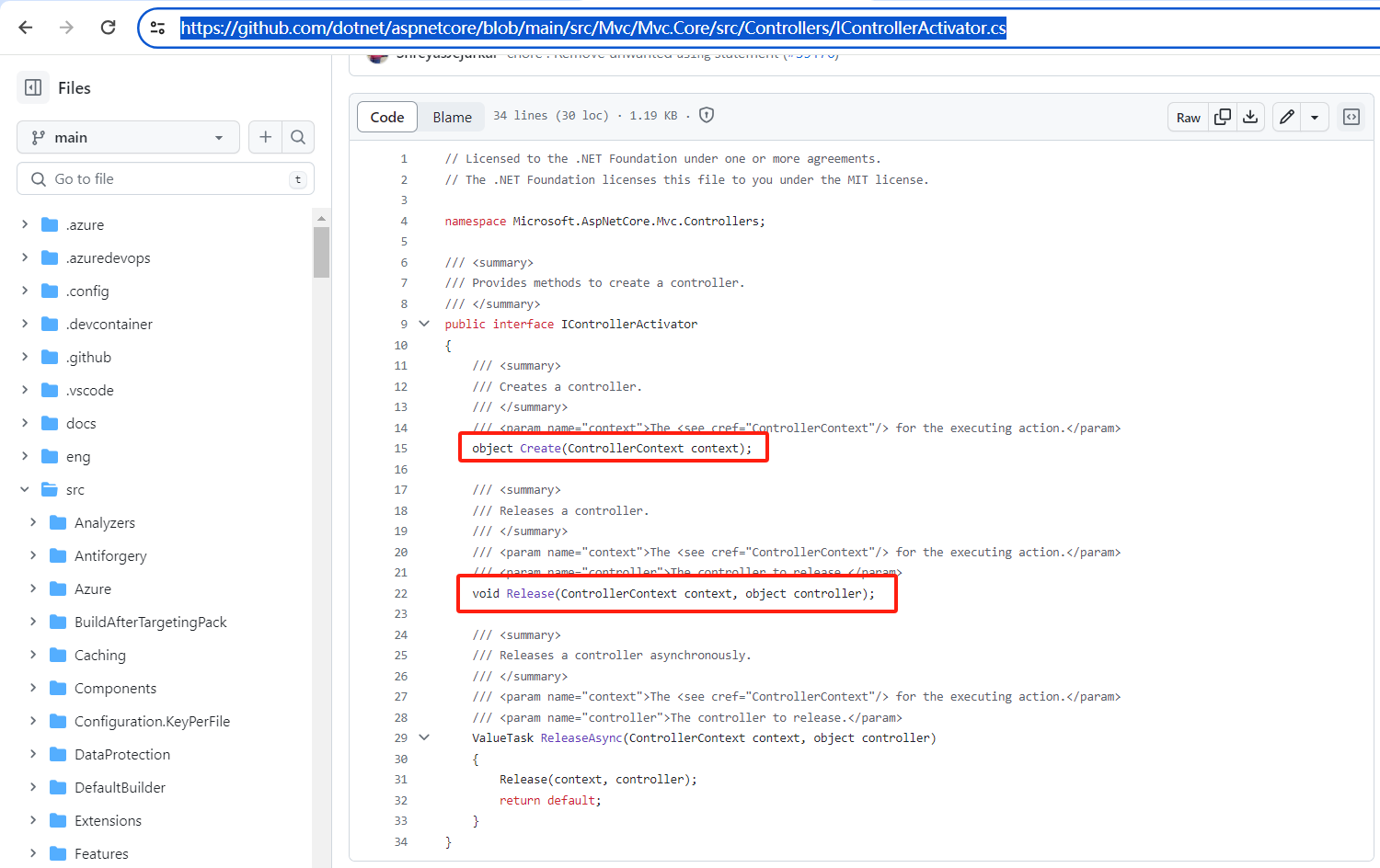Switch to the Code tab
This screenshot has height=868, width=1380.
tap(387, 117)
